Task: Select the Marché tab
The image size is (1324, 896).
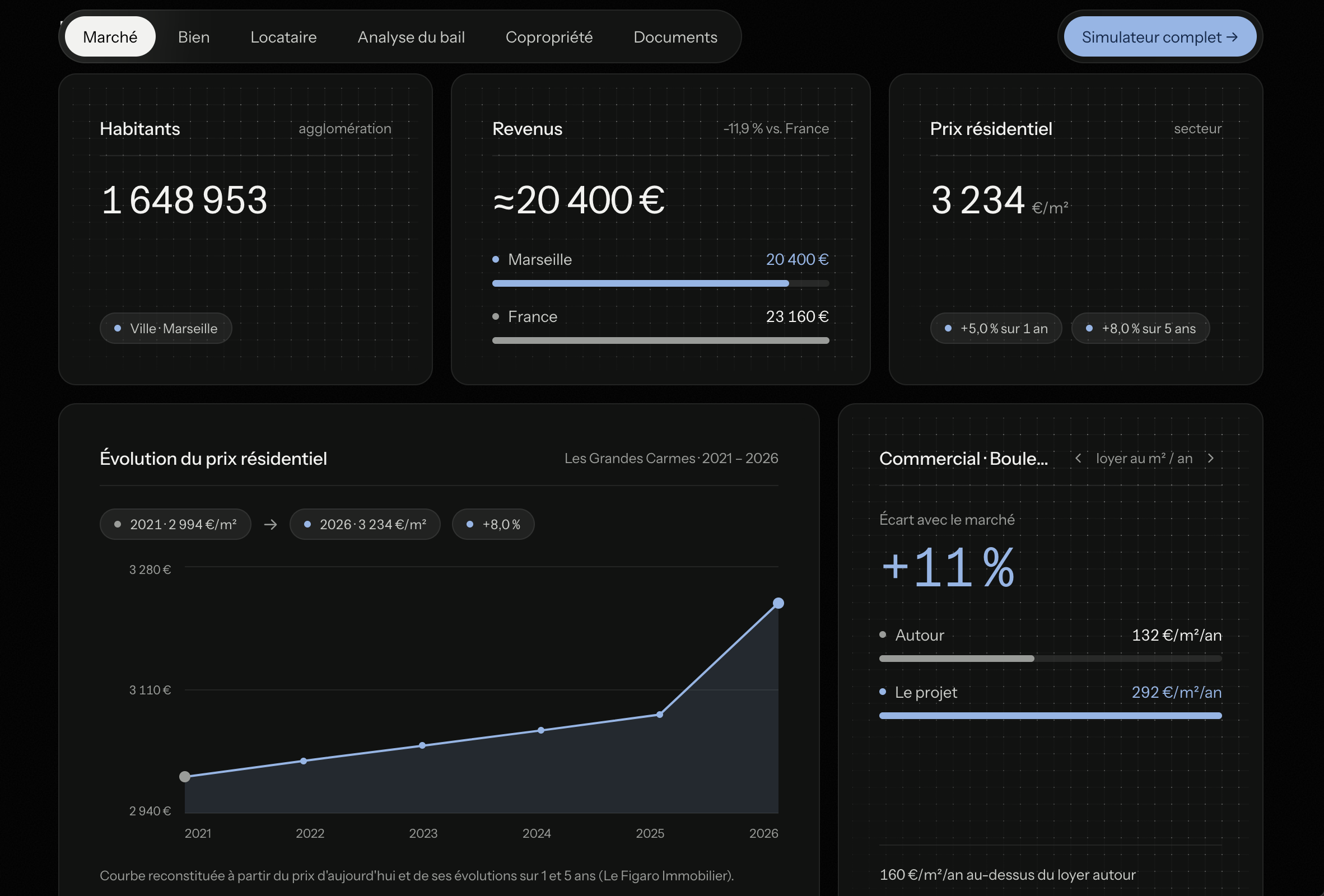Action: (110, 37)
